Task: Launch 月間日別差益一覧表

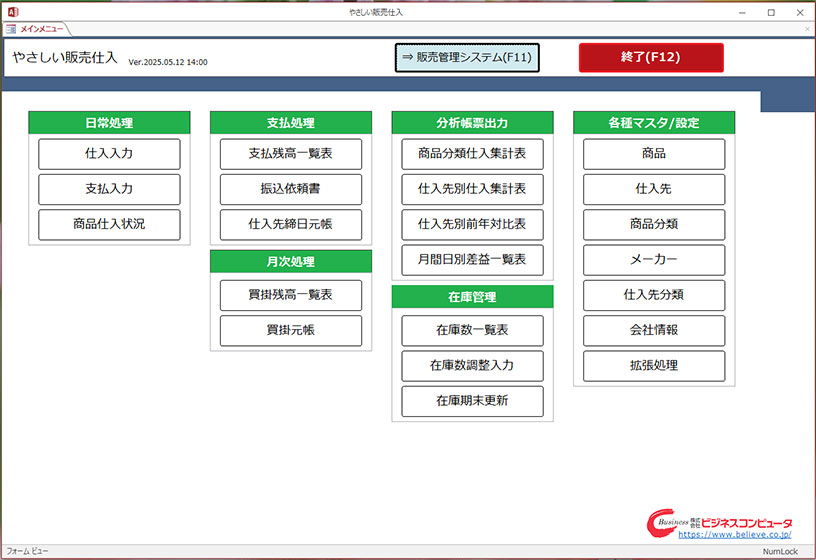Action: click(472, 259)
